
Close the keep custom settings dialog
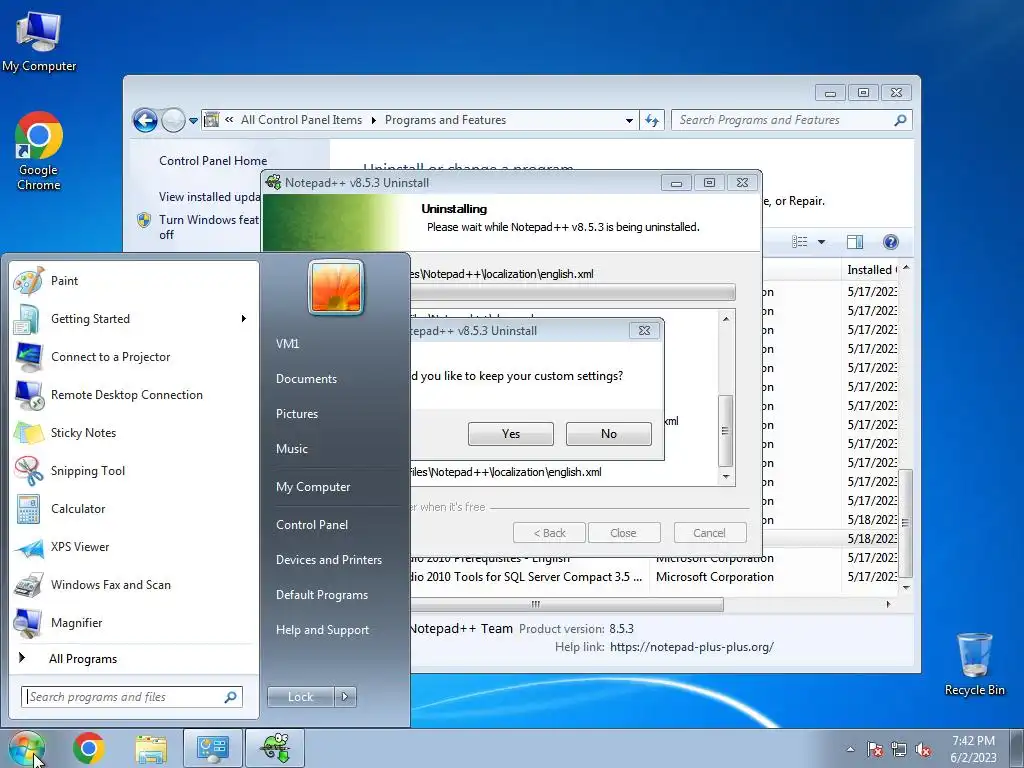644,330
